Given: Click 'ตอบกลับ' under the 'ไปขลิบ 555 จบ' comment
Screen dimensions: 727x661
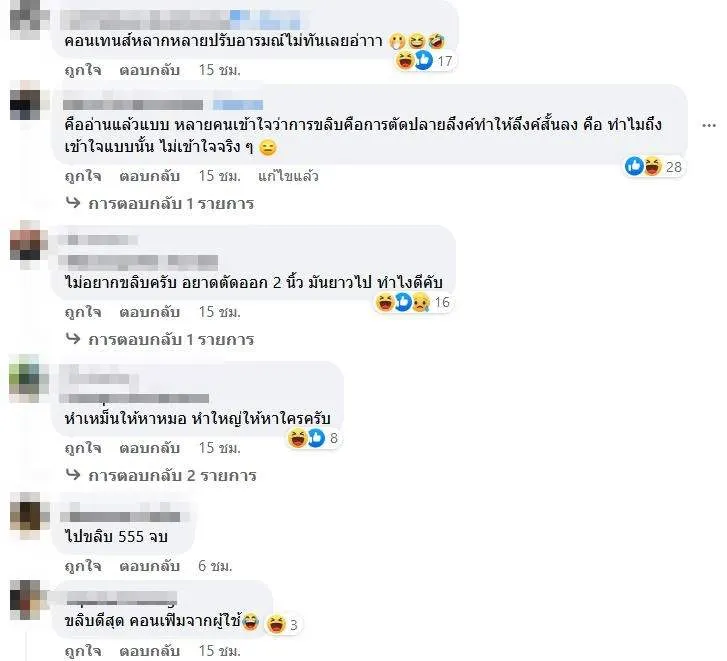Looking at the screenshot, I should 149,566.
